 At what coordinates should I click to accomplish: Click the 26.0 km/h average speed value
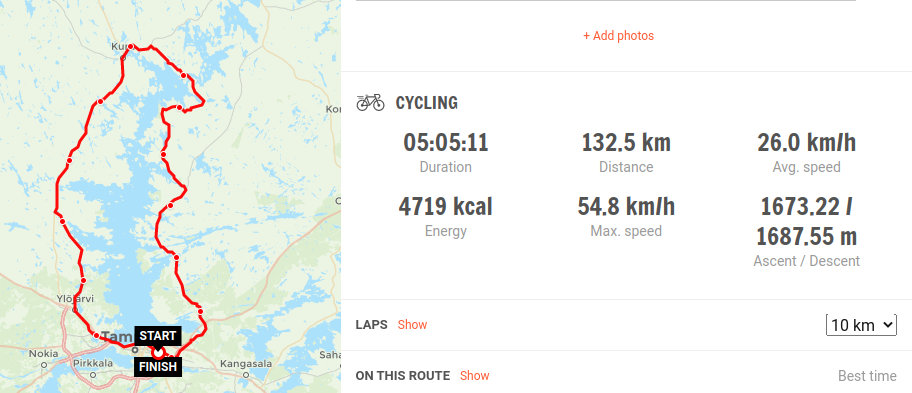click(x=806, y=143)
